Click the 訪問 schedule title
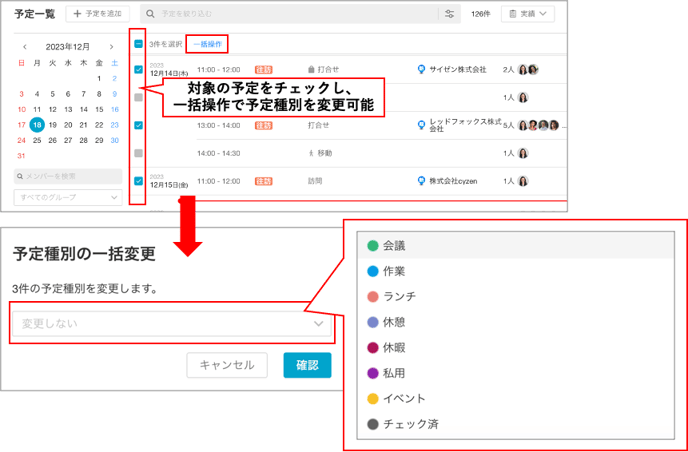688x452 pixels. coord(314,181)
